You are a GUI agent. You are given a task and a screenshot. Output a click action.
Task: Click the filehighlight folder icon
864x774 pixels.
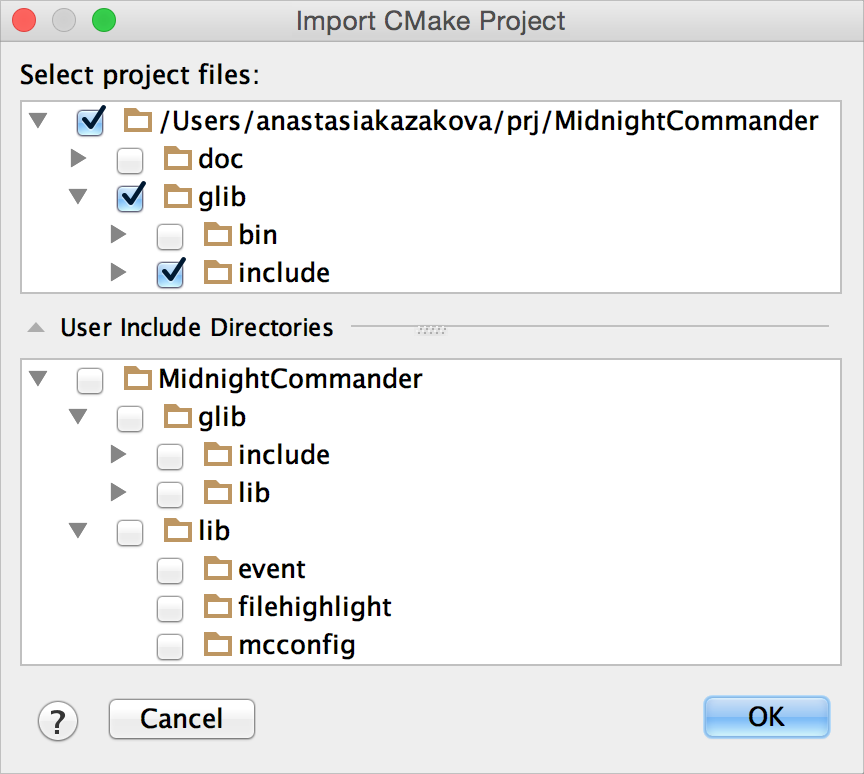click(218, 607)
